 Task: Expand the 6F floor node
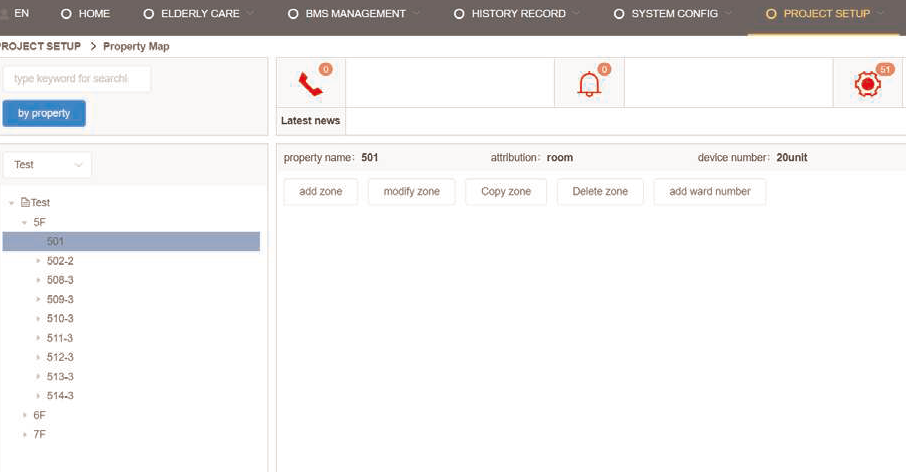coord(24,415)
